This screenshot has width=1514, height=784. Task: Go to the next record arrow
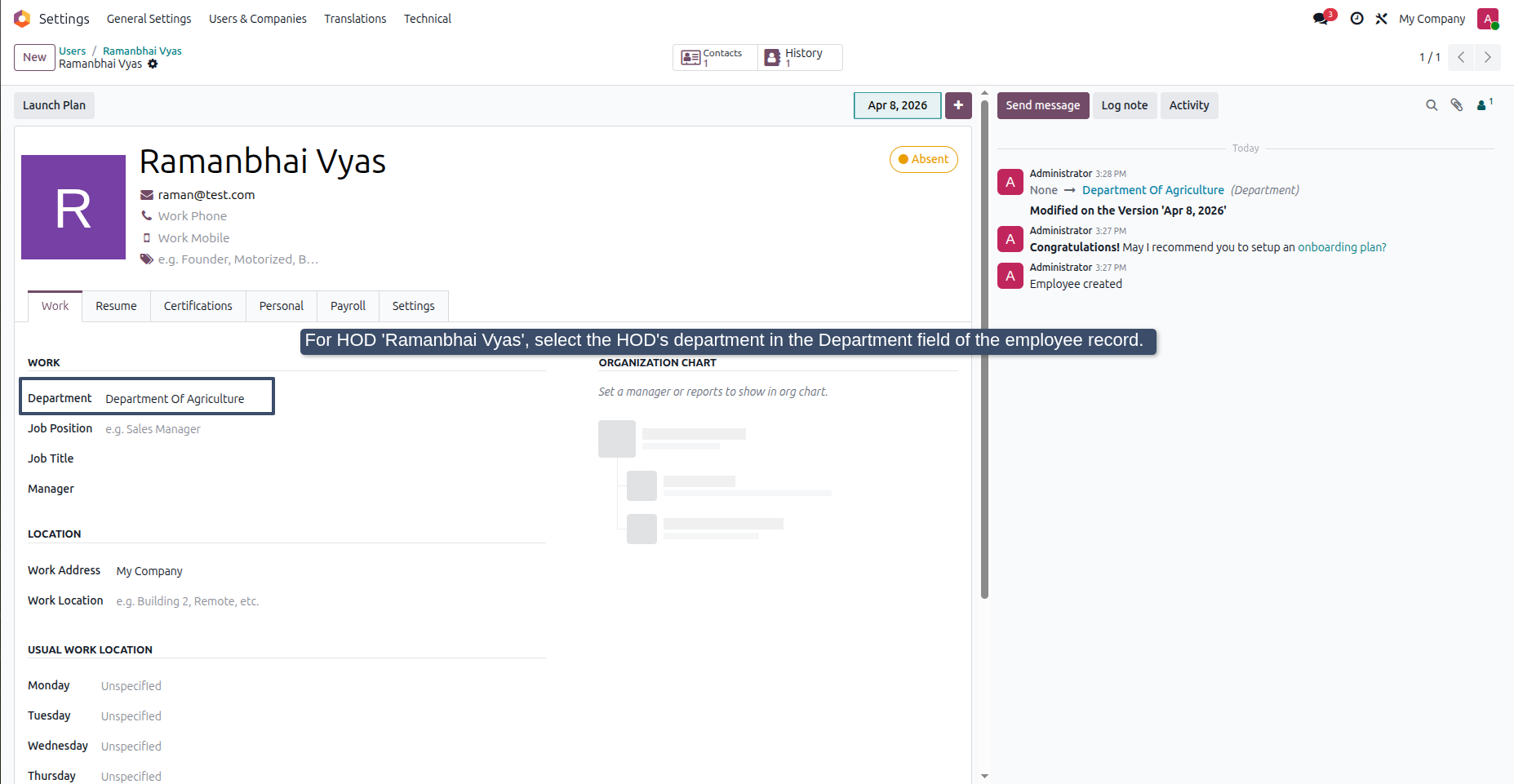click(x=1488, y=57)
